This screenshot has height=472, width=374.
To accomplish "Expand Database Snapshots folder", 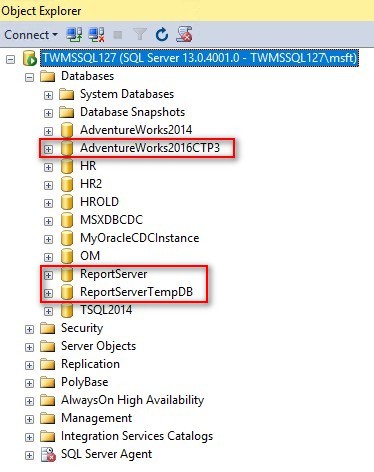I will click(x=48, y=113).
